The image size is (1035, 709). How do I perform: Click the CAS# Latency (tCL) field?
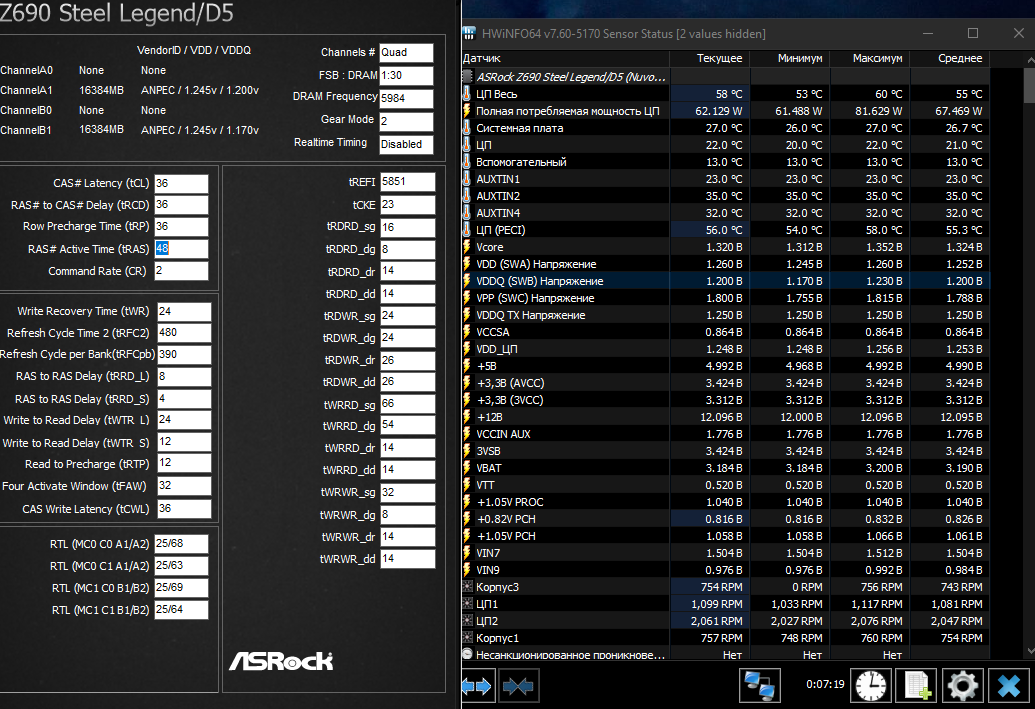click(182, 184)
